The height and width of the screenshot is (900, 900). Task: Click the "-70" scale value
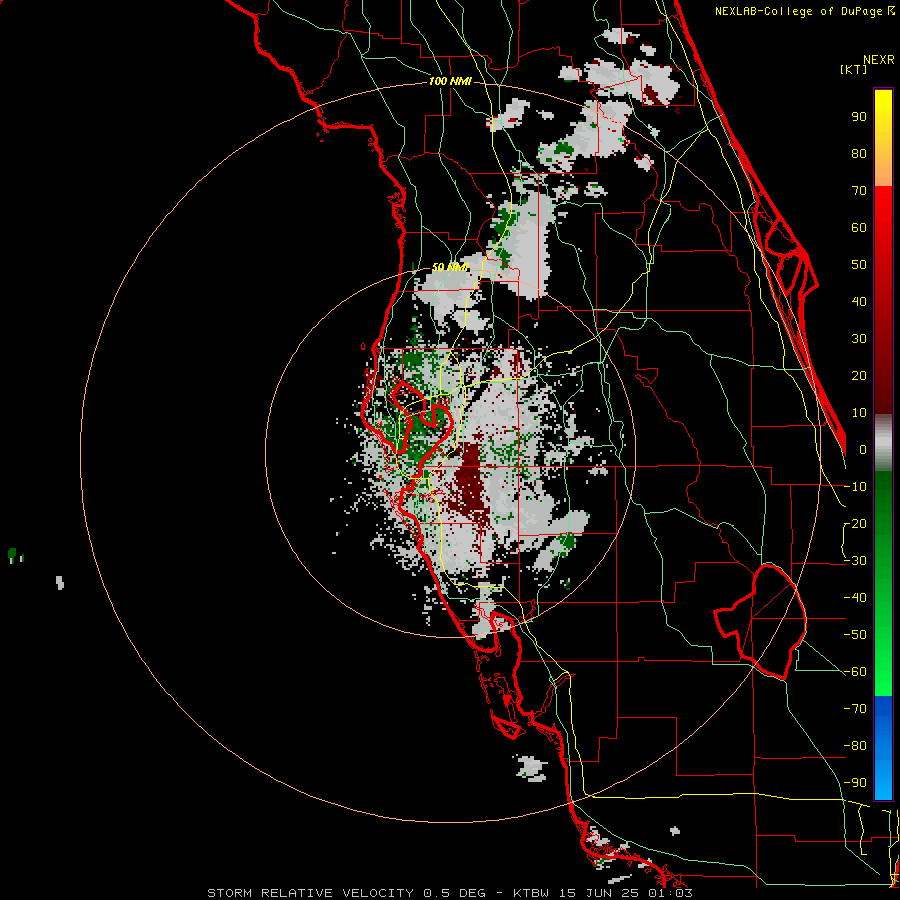(855, 708)
